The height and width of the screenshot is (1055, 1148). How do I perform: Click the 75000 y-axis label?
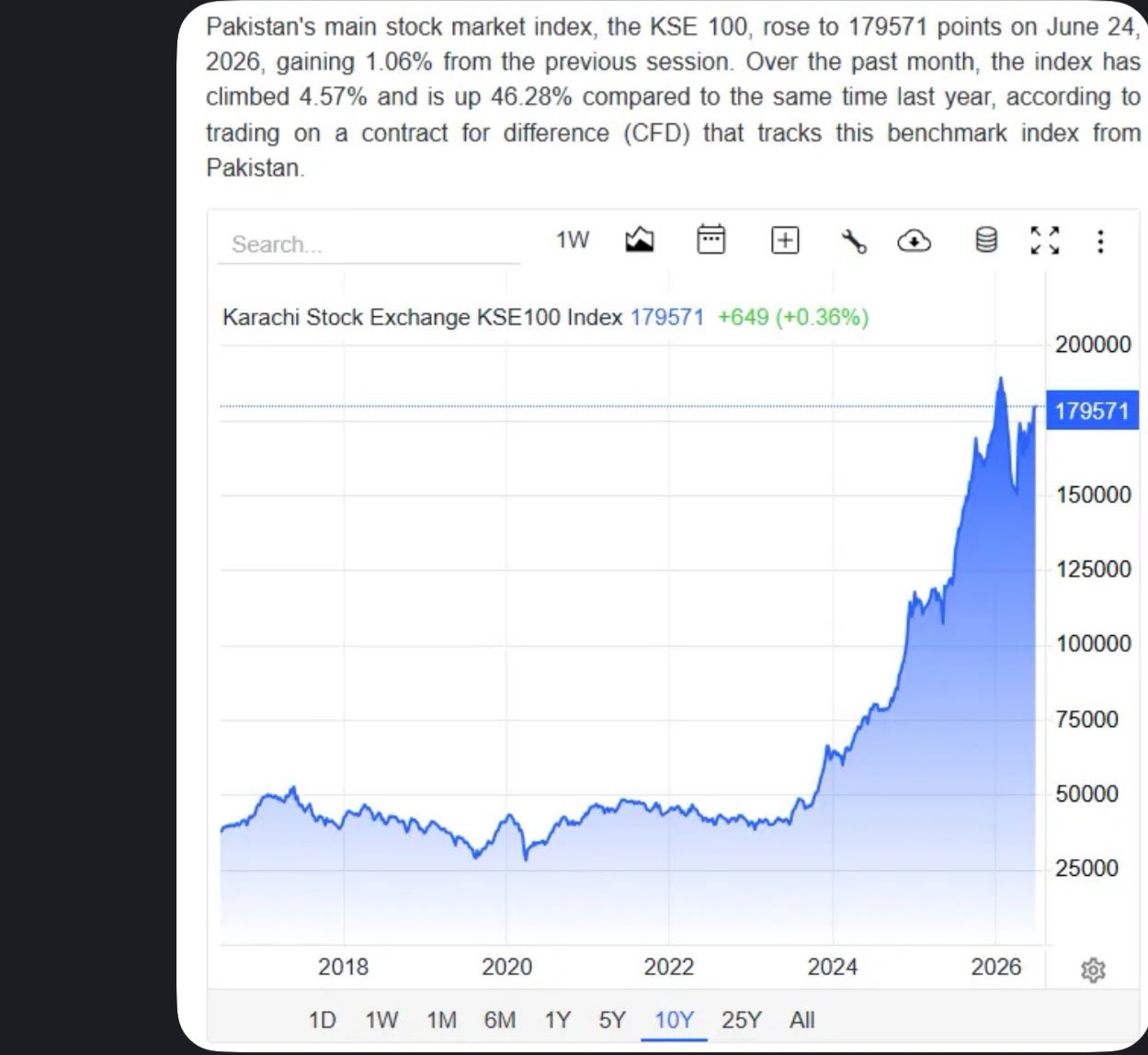(x=1086, y=719)
